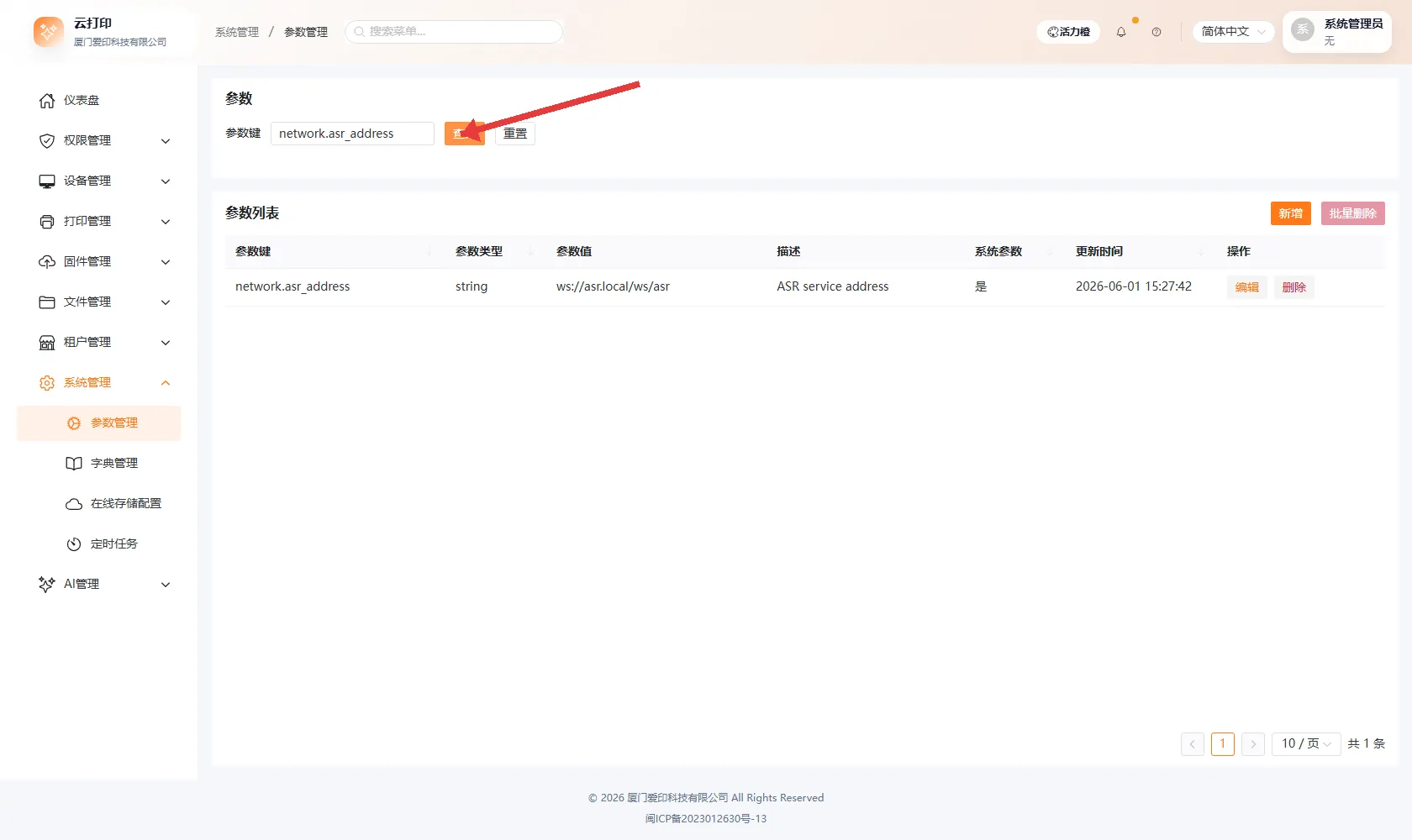Viewport: 1412px width, 840px height.
Task: Click the orange 查询 search button
Action: point(465,134)
